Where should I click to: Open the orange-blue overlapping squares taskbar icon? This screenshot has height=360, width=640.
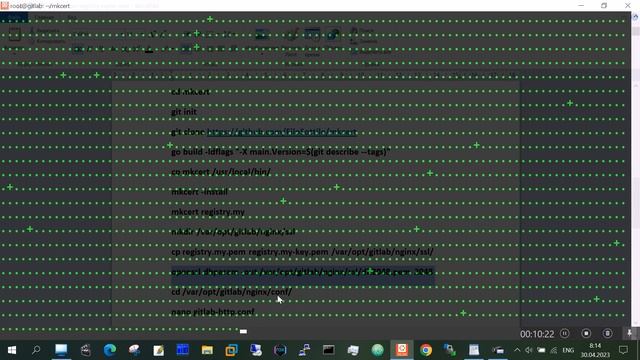coord(231,350)
